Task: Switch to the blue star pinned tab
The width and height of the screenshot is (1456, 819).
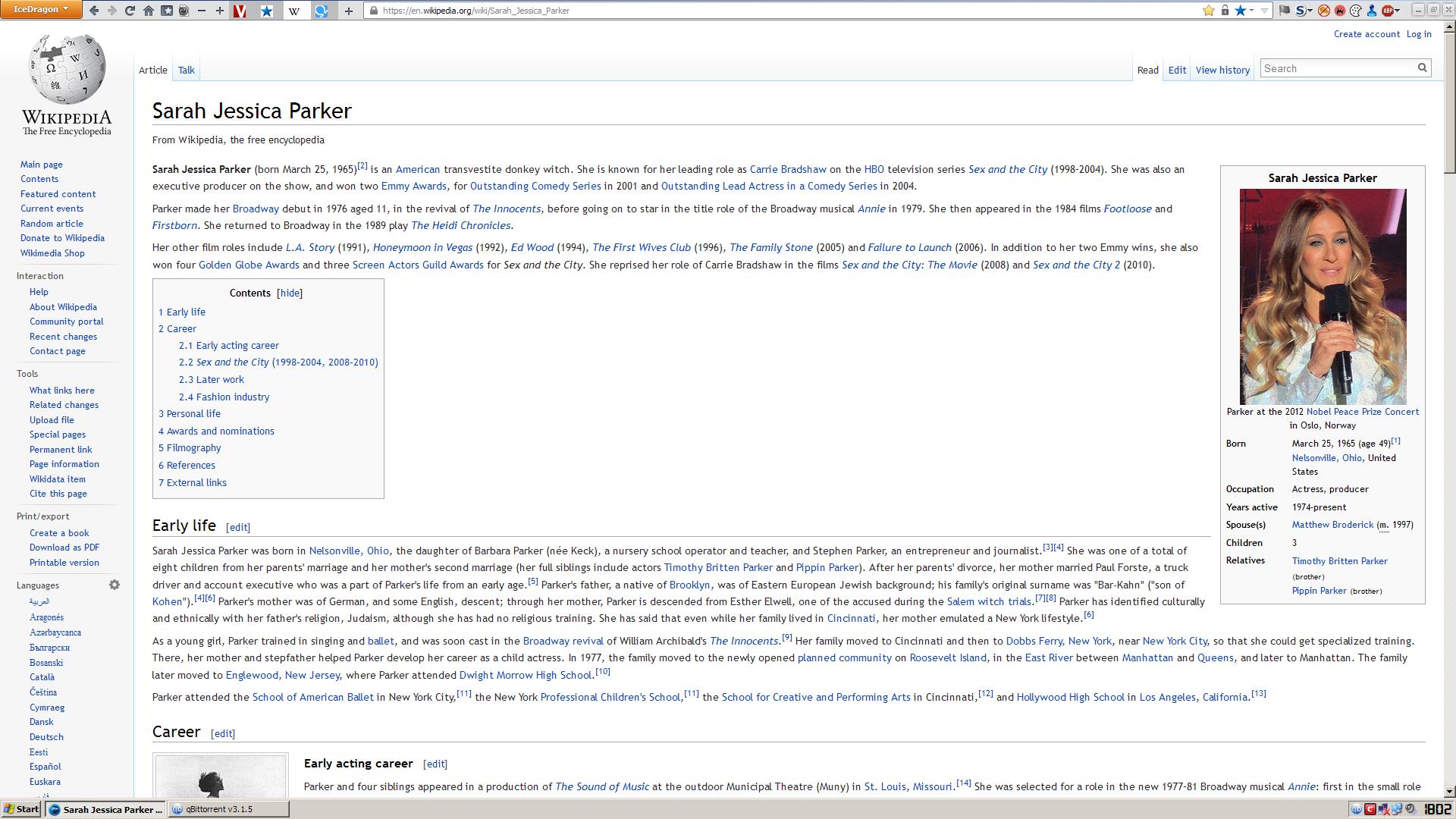Action: pyautogui.click(x=267, y=11)
